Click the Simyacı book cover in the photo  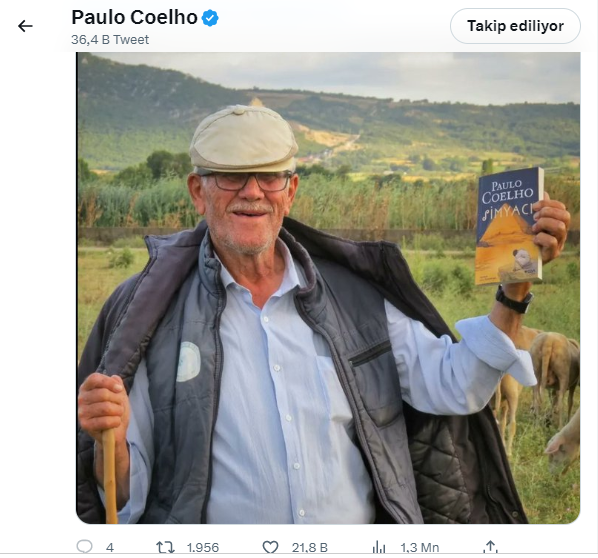(x=509, y=226)
